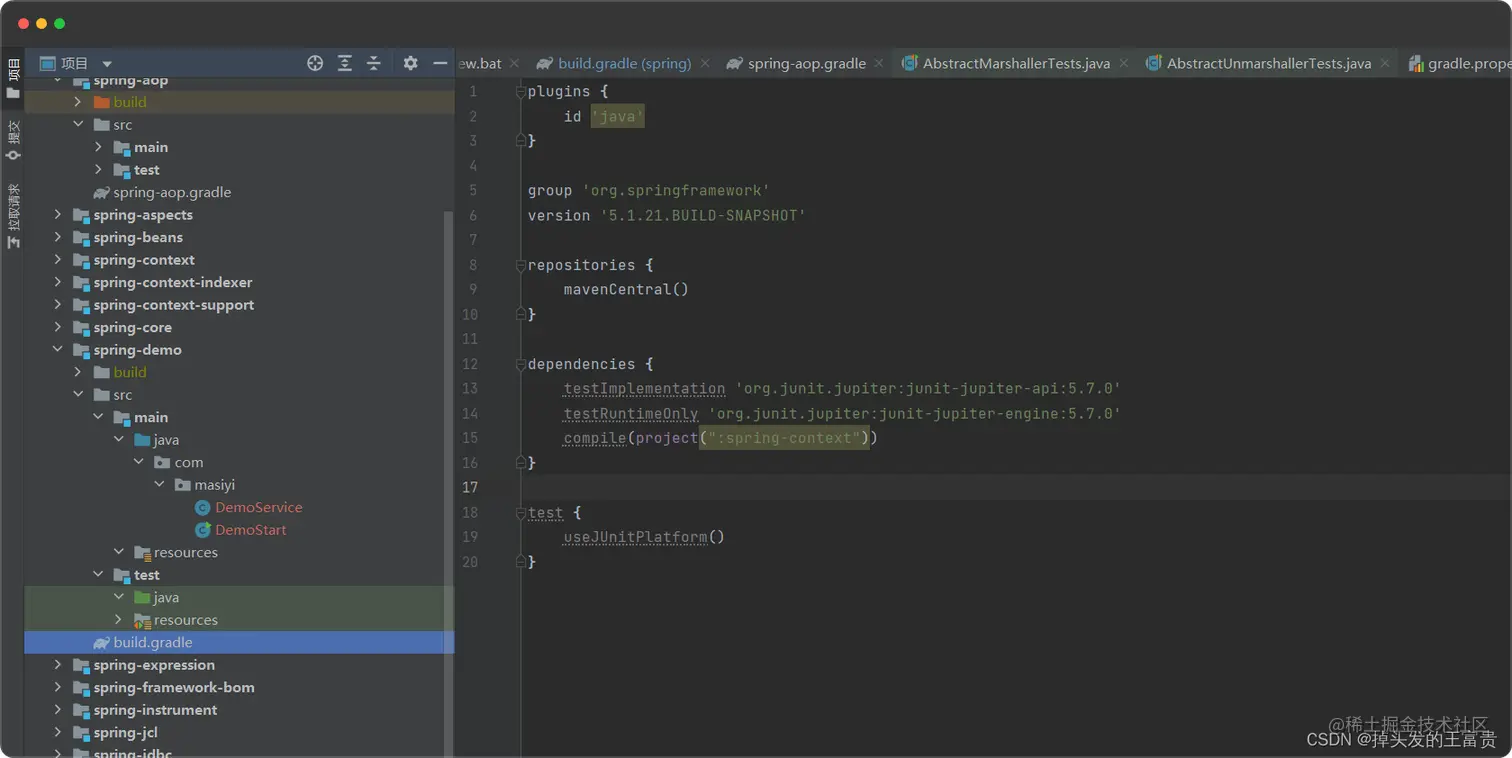Click the fold end marker at line 10
1512x758 pixels.
[x=520, y=314]
